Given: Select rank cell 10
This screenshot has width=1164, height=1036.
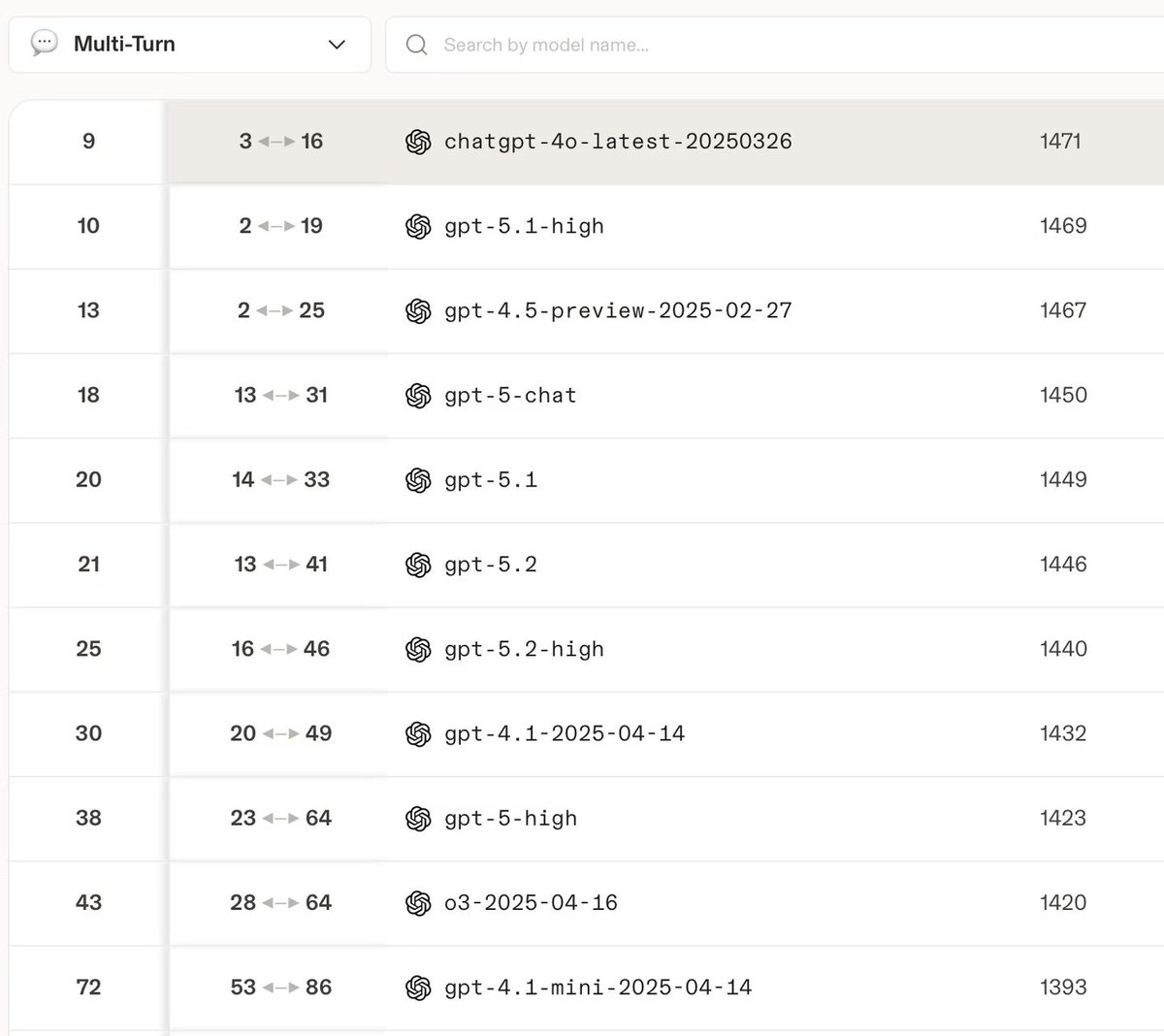Looking at the screenshot, I should click(88, 226).
